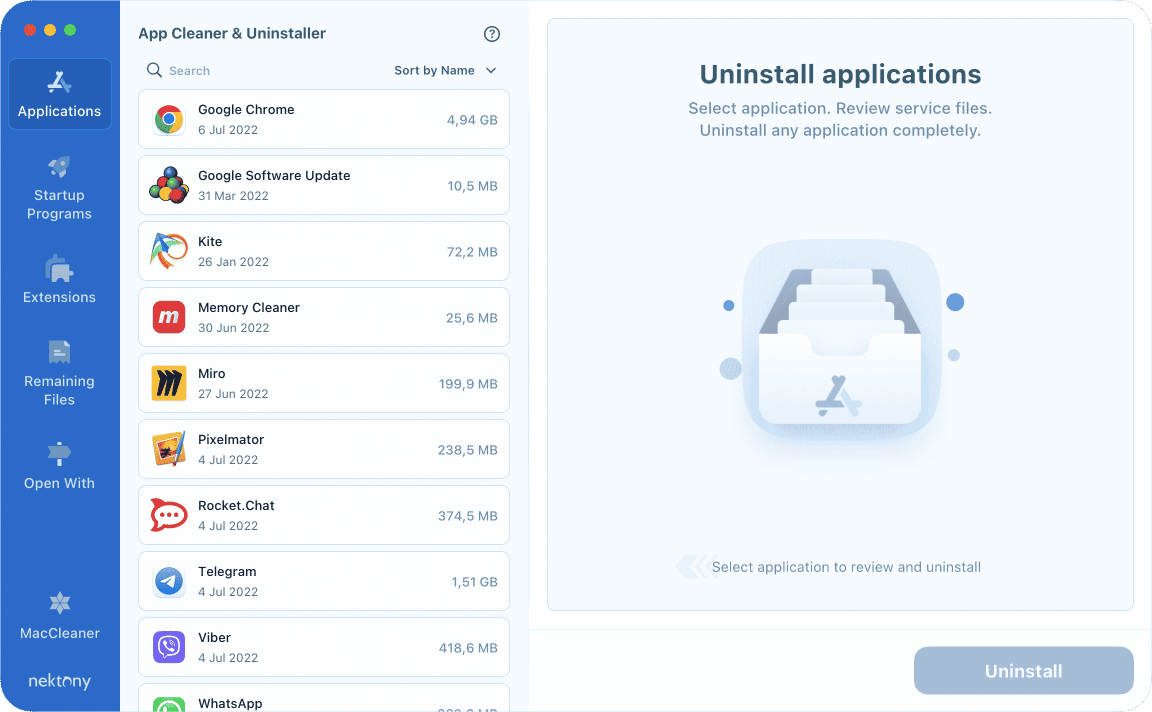The image size is (1152, 712).
Task: Open the Startup Programs section
Action: pyautogui.click(x=60, y=188)
